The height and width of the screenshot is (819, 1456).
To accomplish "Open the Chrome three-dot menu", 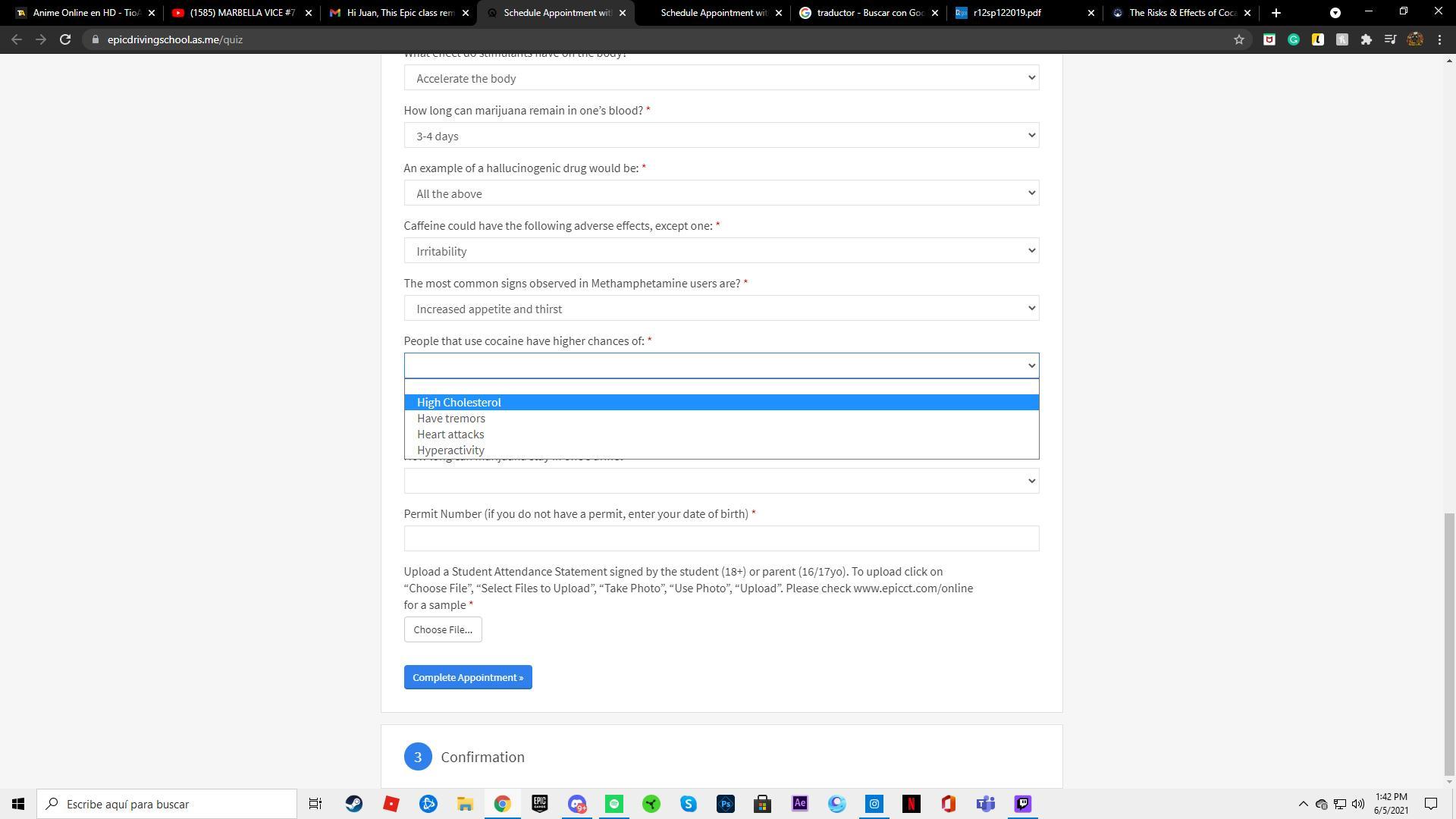I will (x=1439, y=39).
